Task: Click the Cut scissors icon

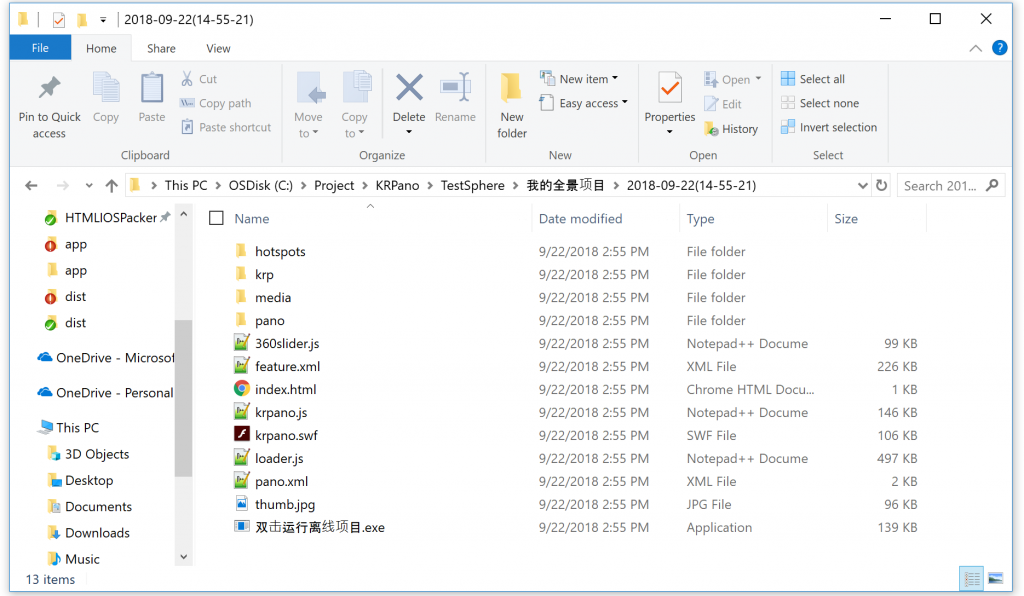Action: (x=187, y=79)
